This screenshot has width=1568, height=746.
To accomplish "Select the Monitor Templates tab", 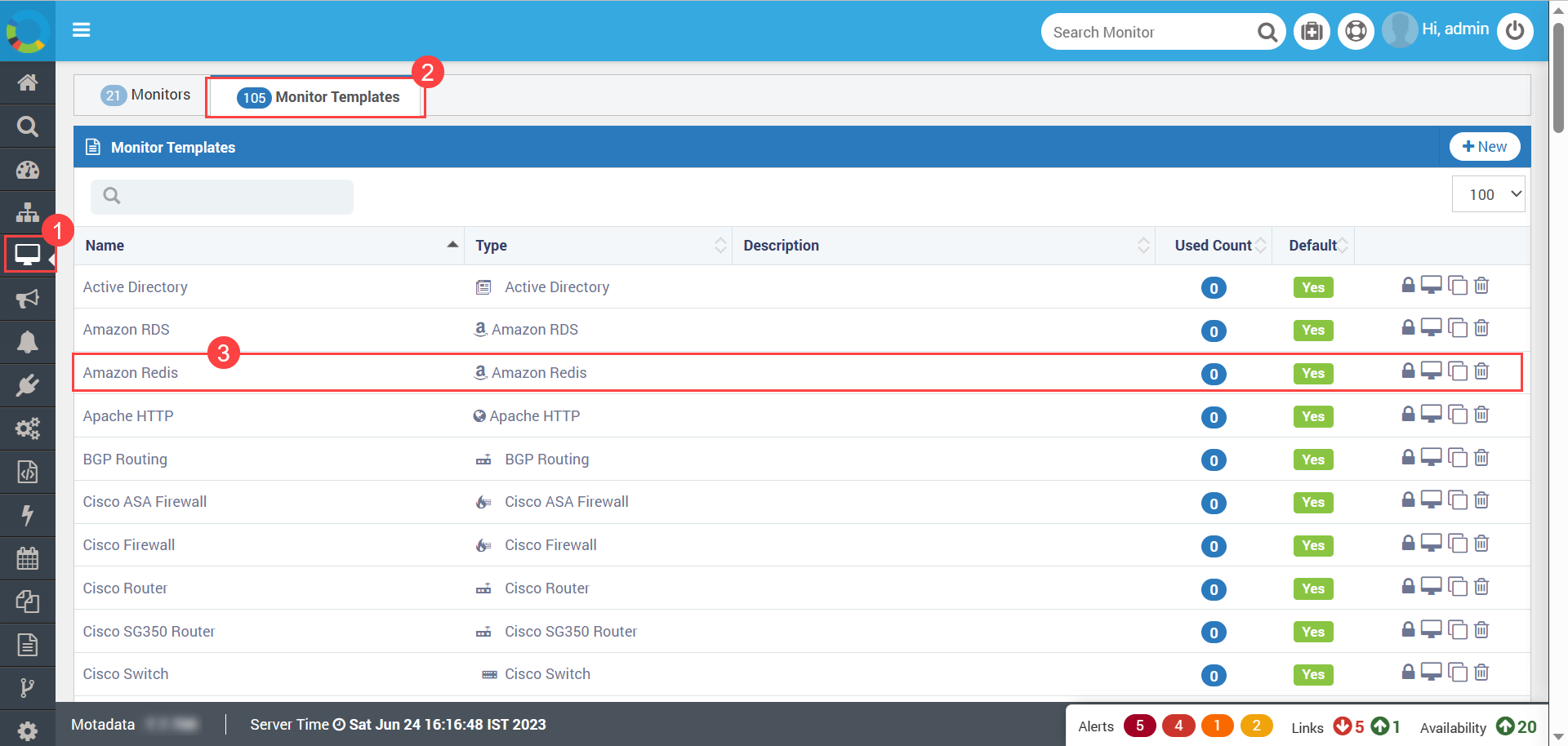I will tap(318, 97).
